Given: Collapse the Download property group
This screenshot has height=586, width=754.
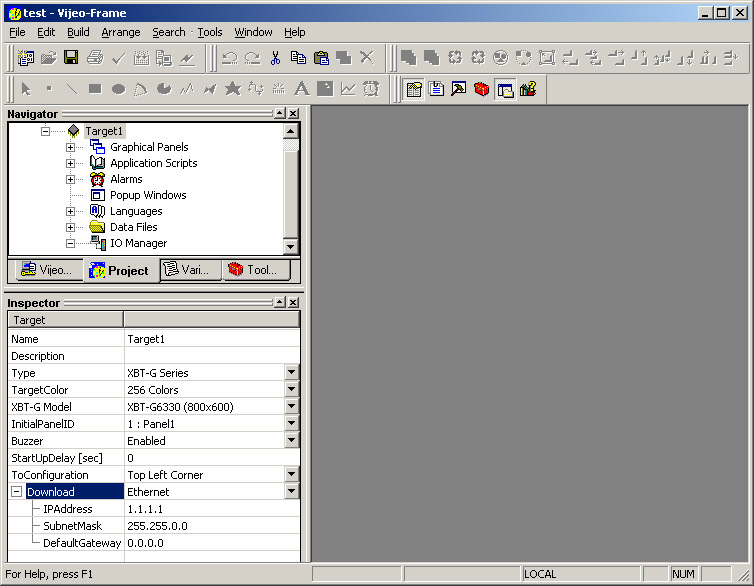Looking at the screenshot, I should [16, 492].
